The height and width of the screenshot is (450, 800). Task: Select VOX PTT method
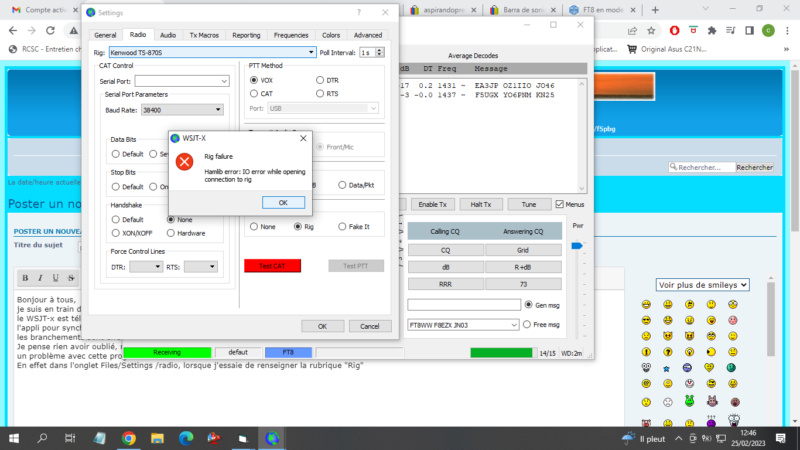tap(254, 80)
